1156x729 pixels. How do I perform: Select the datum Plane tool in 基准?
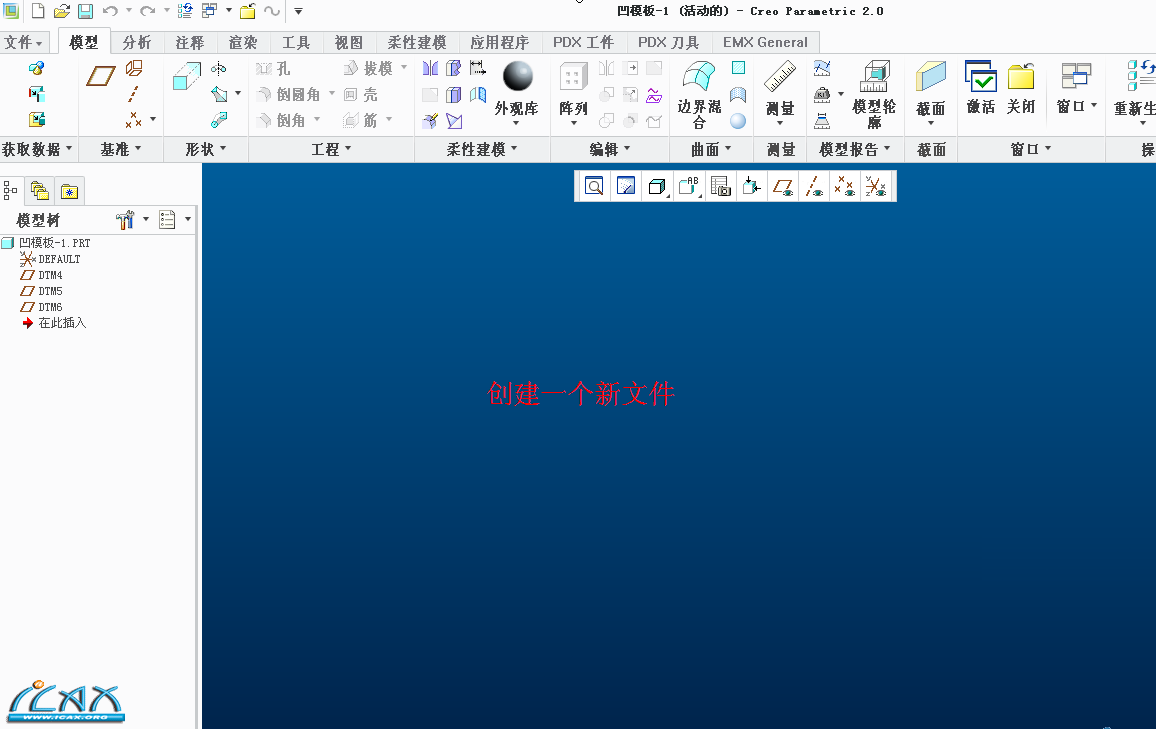click(101, 76)
